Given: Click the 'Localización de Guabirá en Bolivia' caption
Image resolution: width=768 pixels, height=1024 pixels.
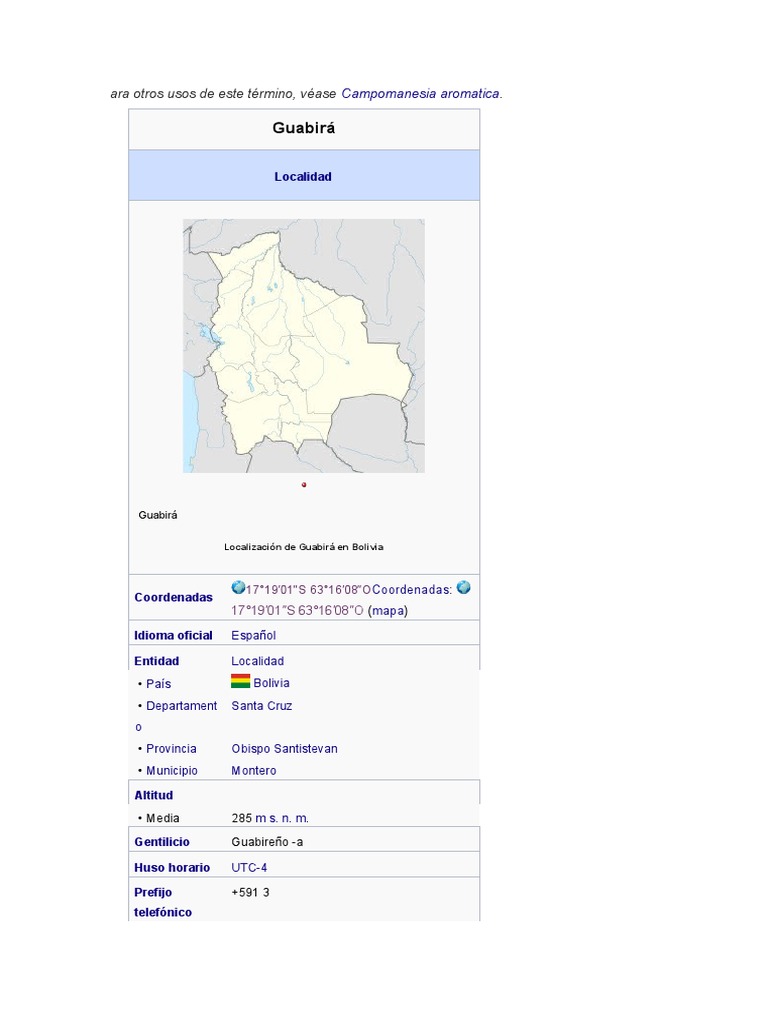Looking at the screenshot, I should click(x=304, y=547).
